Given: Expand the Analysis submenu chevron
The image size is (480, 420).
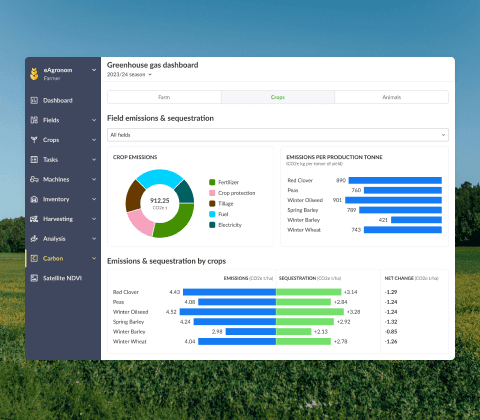Looking at the screenshot, I should [94, 239].
